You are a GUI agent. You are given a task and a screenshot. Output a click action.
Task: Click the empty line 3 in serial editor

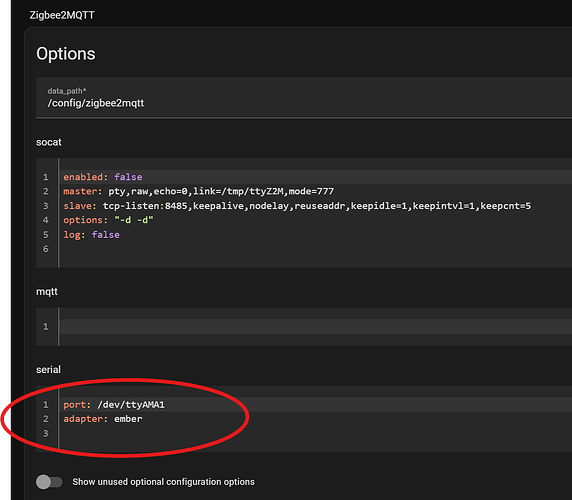(316, 433)
